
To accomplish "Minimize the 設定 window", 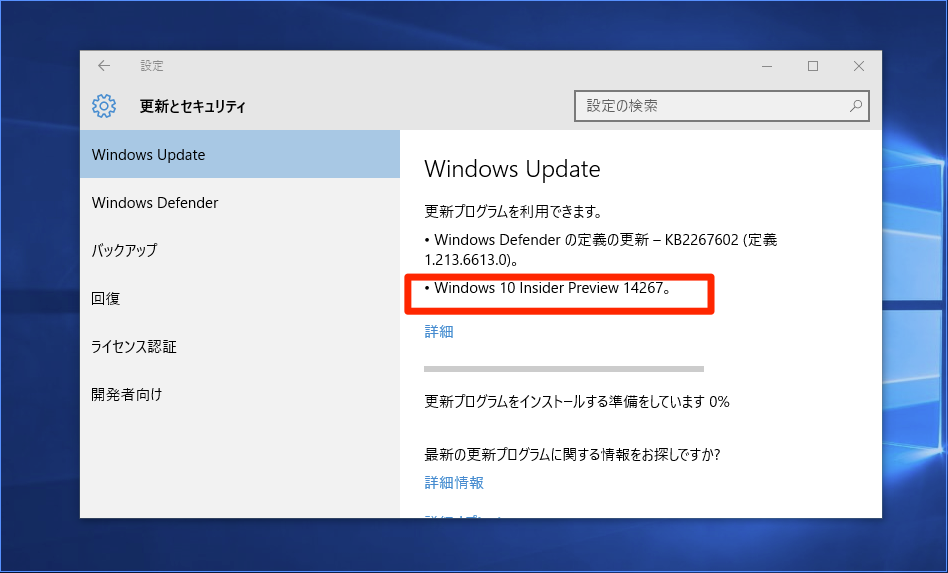I will 767,66.
